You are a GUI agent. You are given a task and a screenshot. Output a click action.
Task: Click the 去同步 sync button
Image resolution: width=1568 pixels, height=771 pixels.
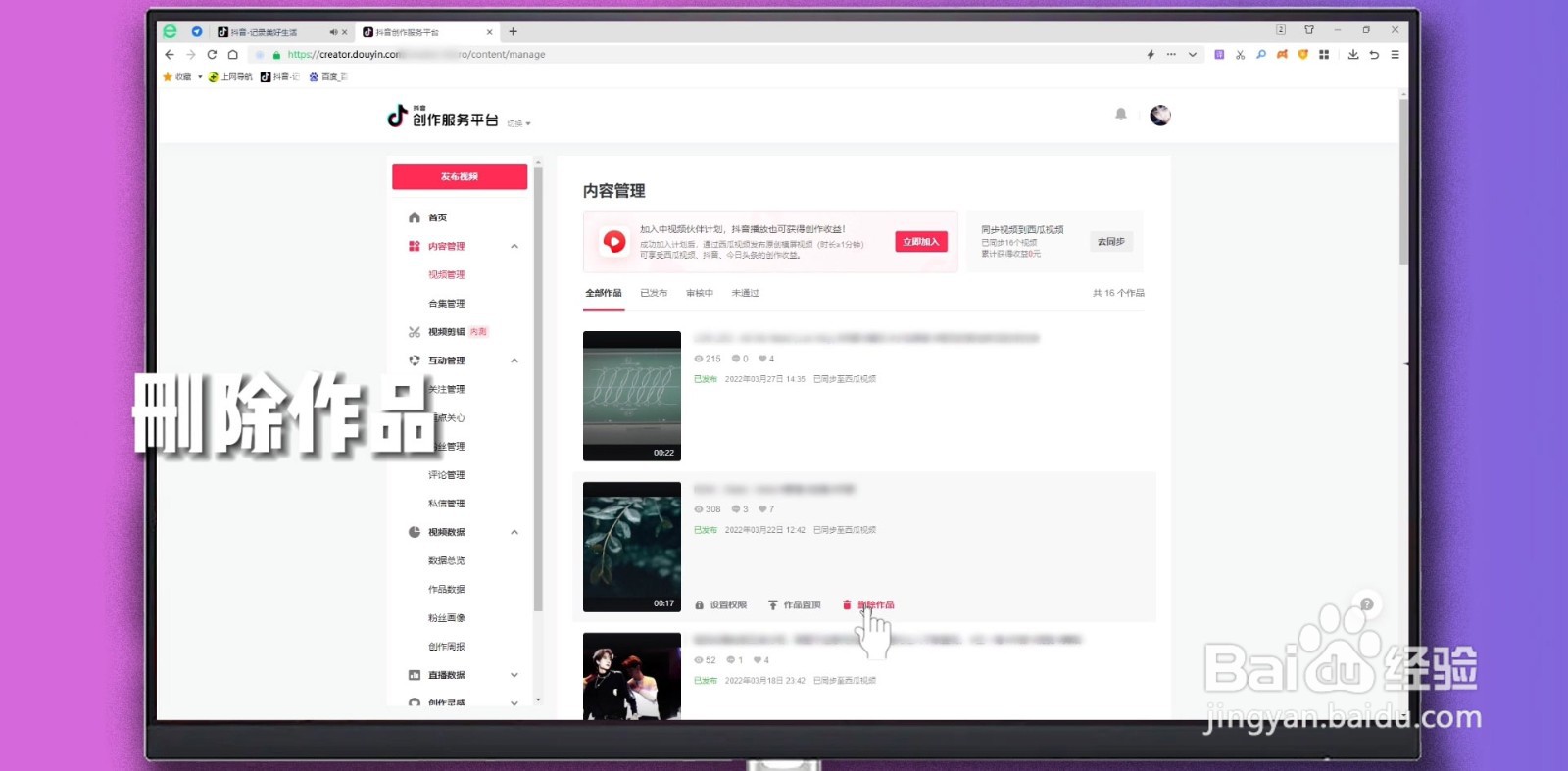[x=1111, y=242]
